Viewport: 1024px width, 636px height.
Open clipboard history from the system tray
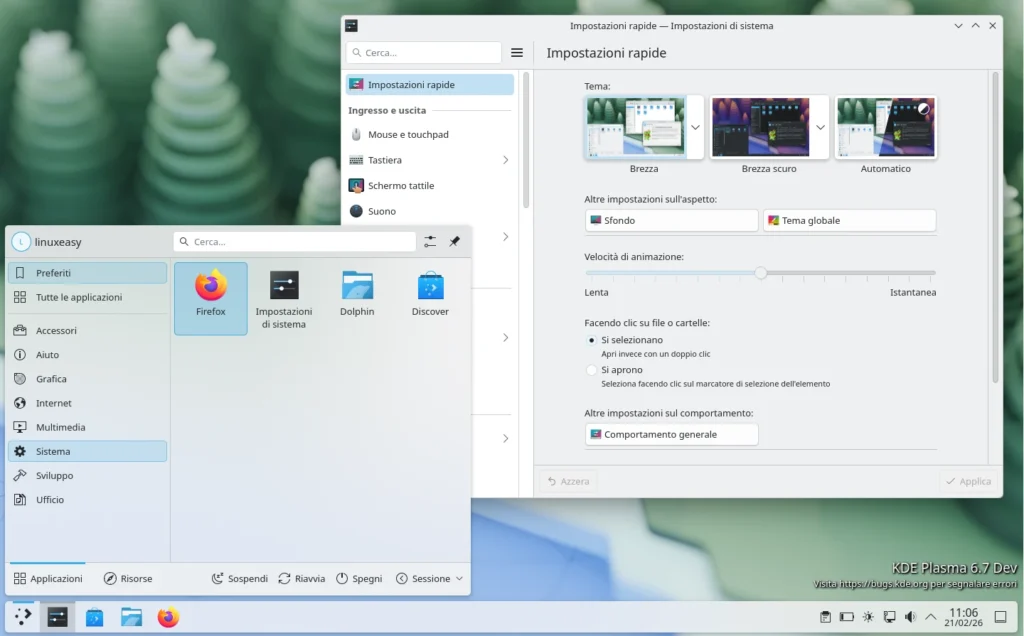tap(826, 617)
